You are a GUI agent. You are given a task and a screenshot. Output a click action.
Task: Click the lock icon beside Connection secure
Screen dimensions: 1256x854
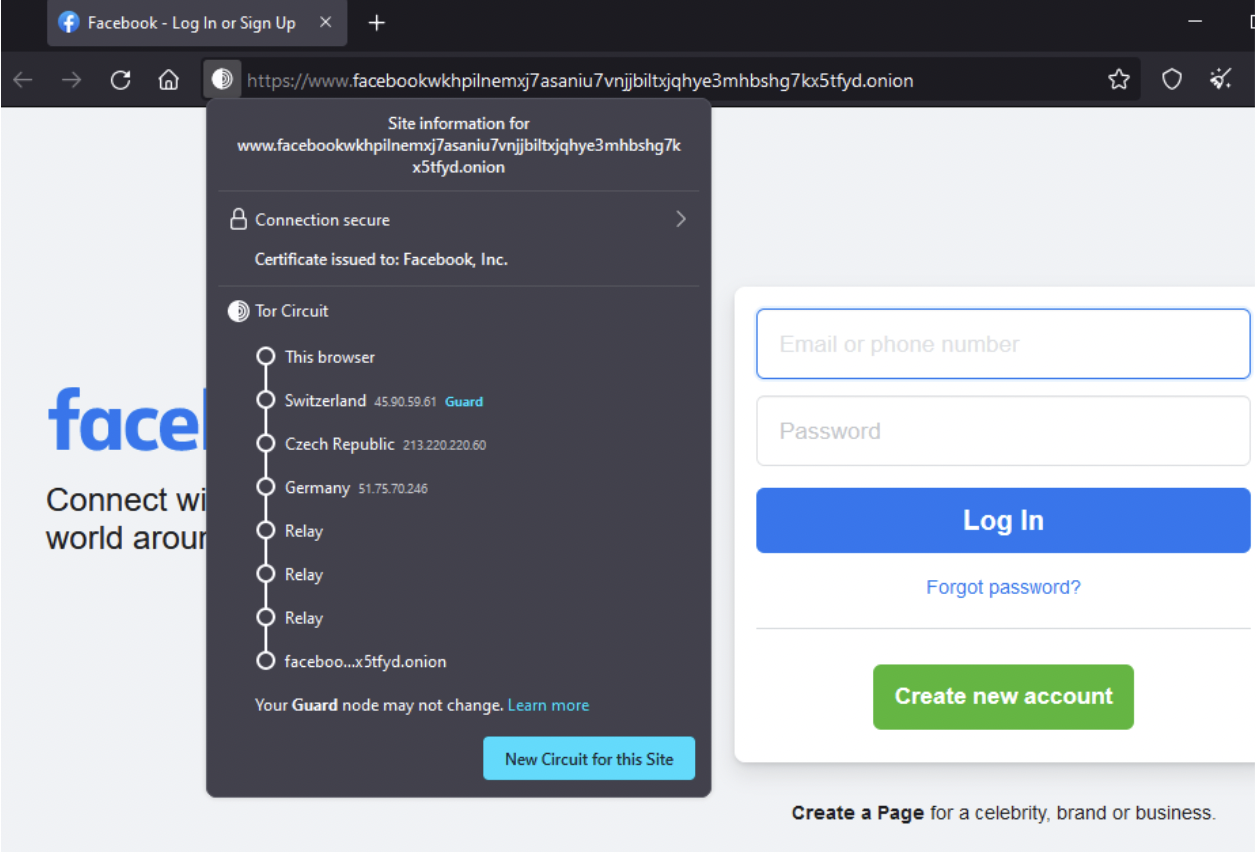(238, 219)
